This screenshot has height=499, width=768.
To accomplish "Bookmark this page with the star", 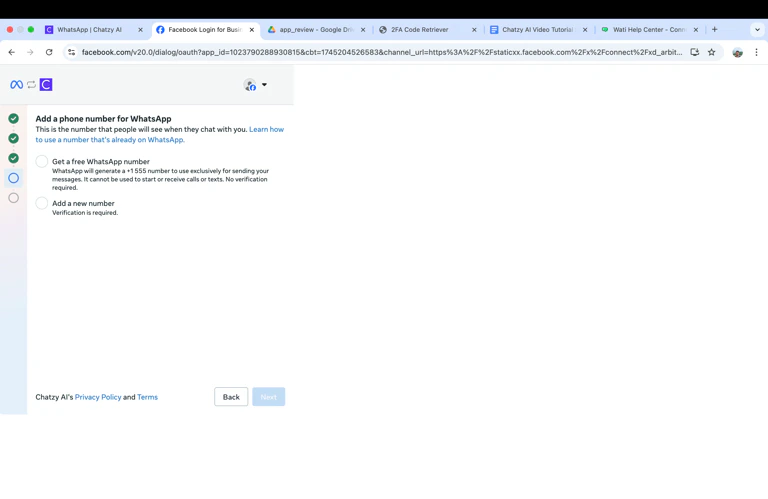I will pos(712,52).
